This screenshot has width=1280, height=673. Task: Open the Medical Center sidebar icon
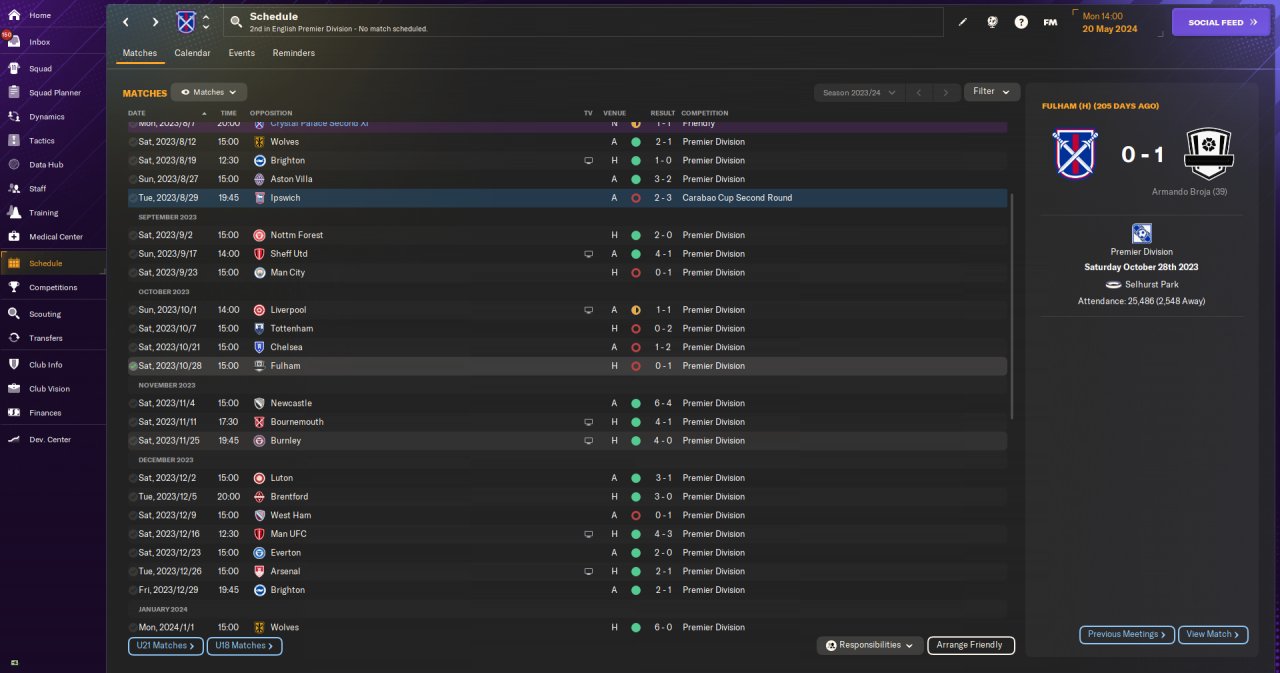(x=14, y=237)
